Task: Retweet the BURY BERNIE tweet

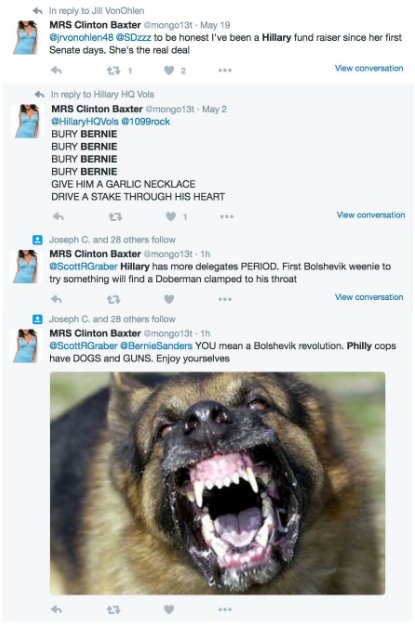Action: tap(115, 217)
